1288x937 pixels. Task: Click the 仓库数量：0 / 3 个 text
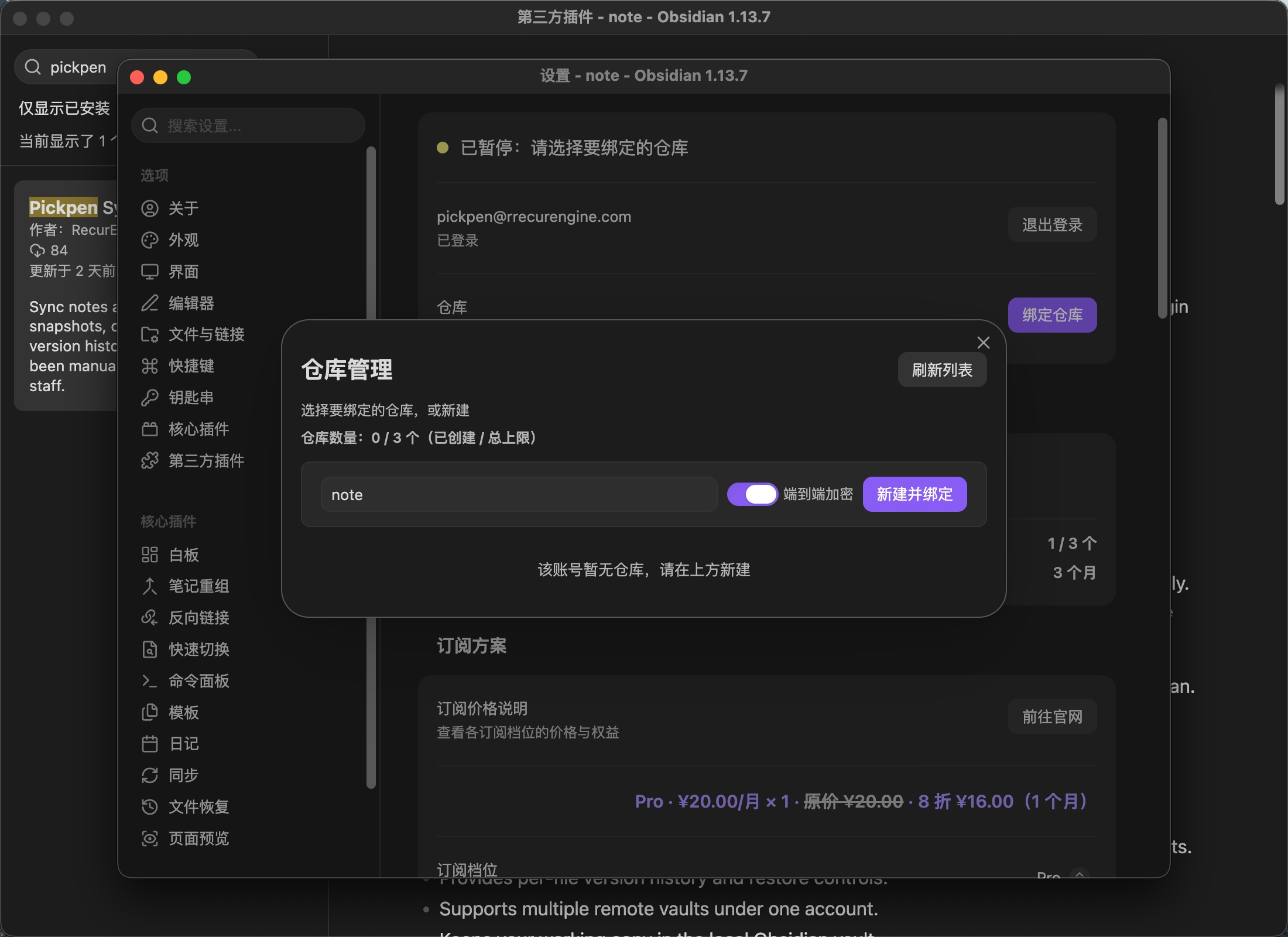pyautogui.click(x=359, y=438)
